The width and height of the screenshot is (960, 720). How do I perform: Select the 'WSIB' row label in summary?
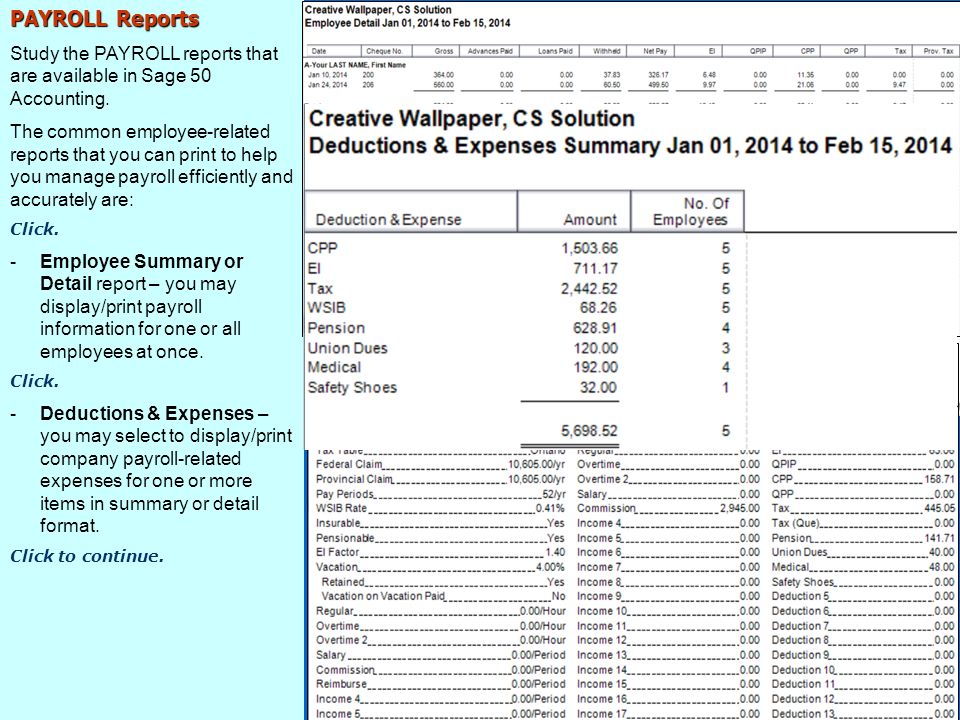tap(326, 308)
